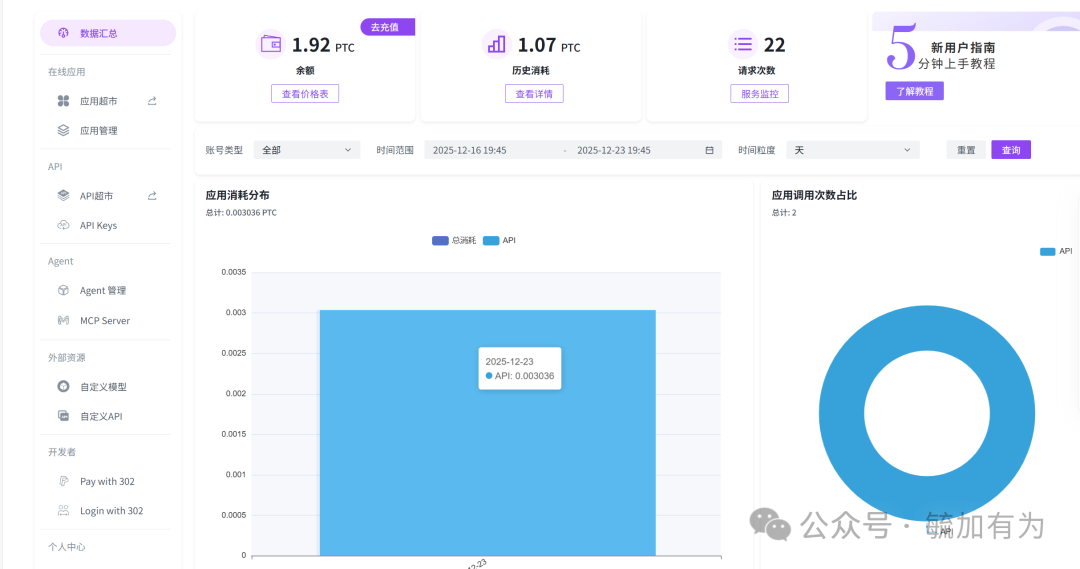Open the 时间粒度 天 dropdown
This screenshot has width=1080, height=569.
point(853,150)
